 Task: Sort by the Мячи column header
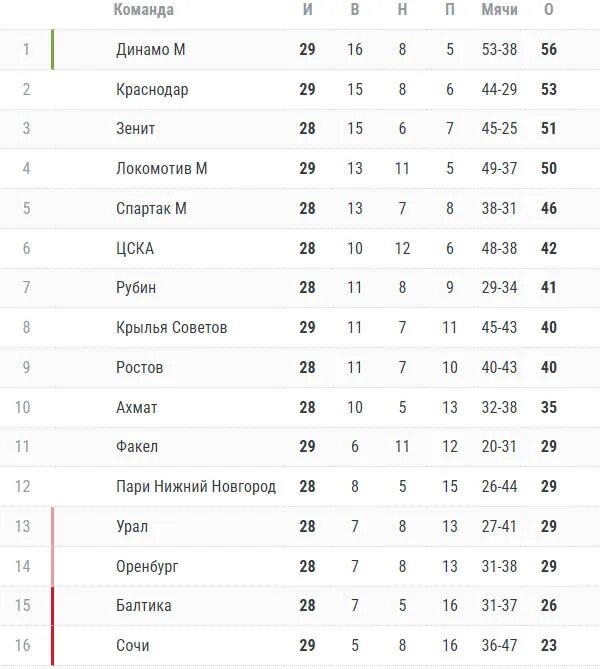500,9
